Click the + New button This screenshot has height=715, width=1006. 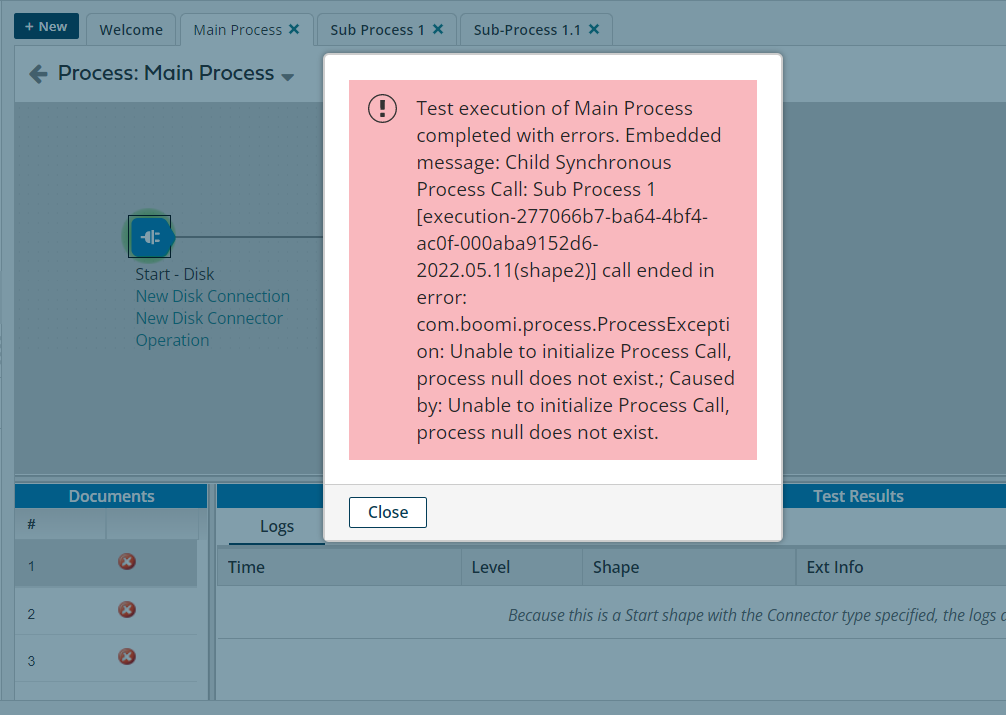point(46,26)
